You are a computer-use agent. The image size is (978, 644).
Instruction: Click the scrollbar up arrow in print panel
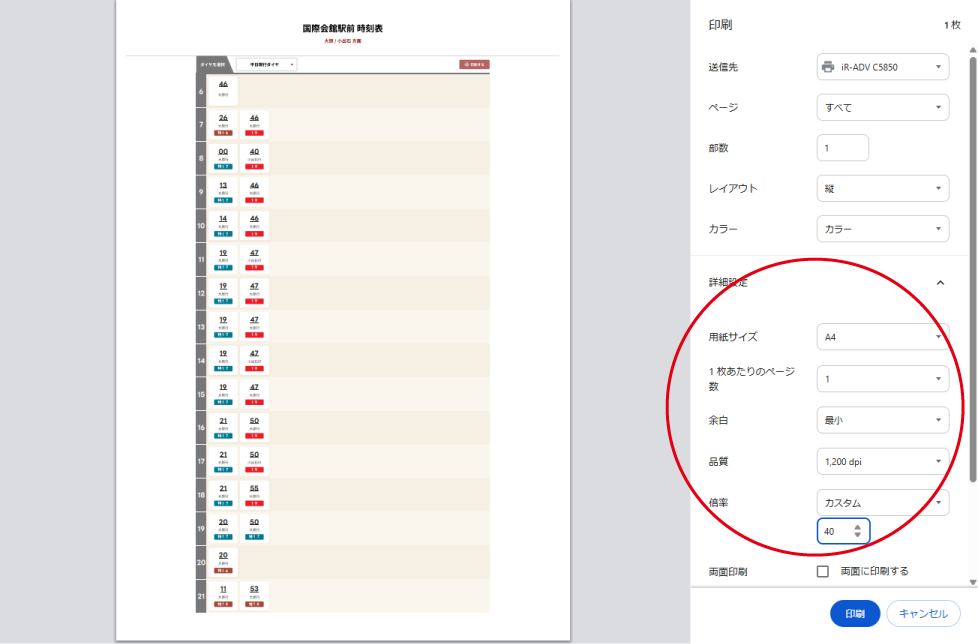[x=972, y=48]
